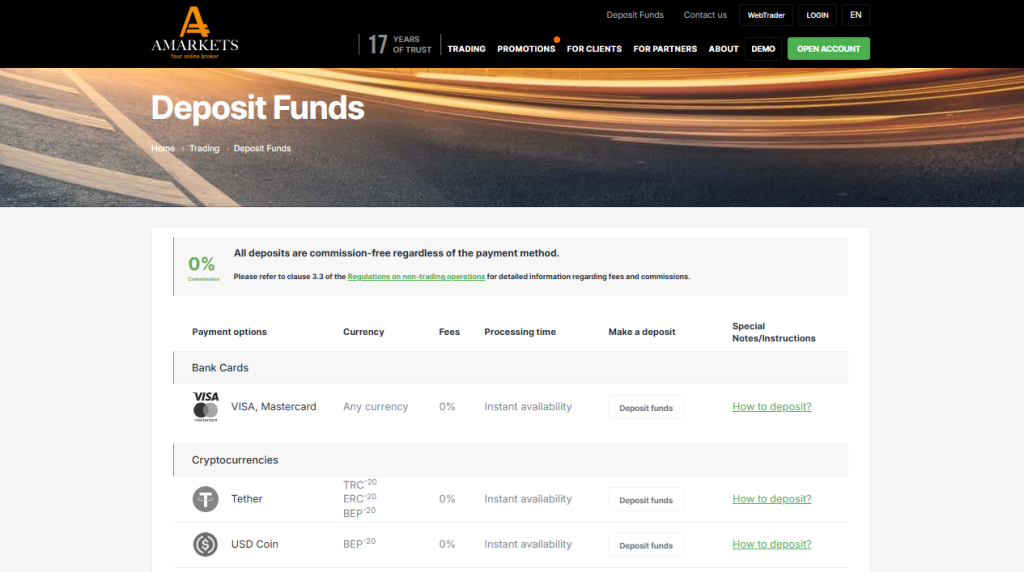Viewport: 1024px width, 572px height.
Task: Click the Currency column header
Action: point(363,332)
